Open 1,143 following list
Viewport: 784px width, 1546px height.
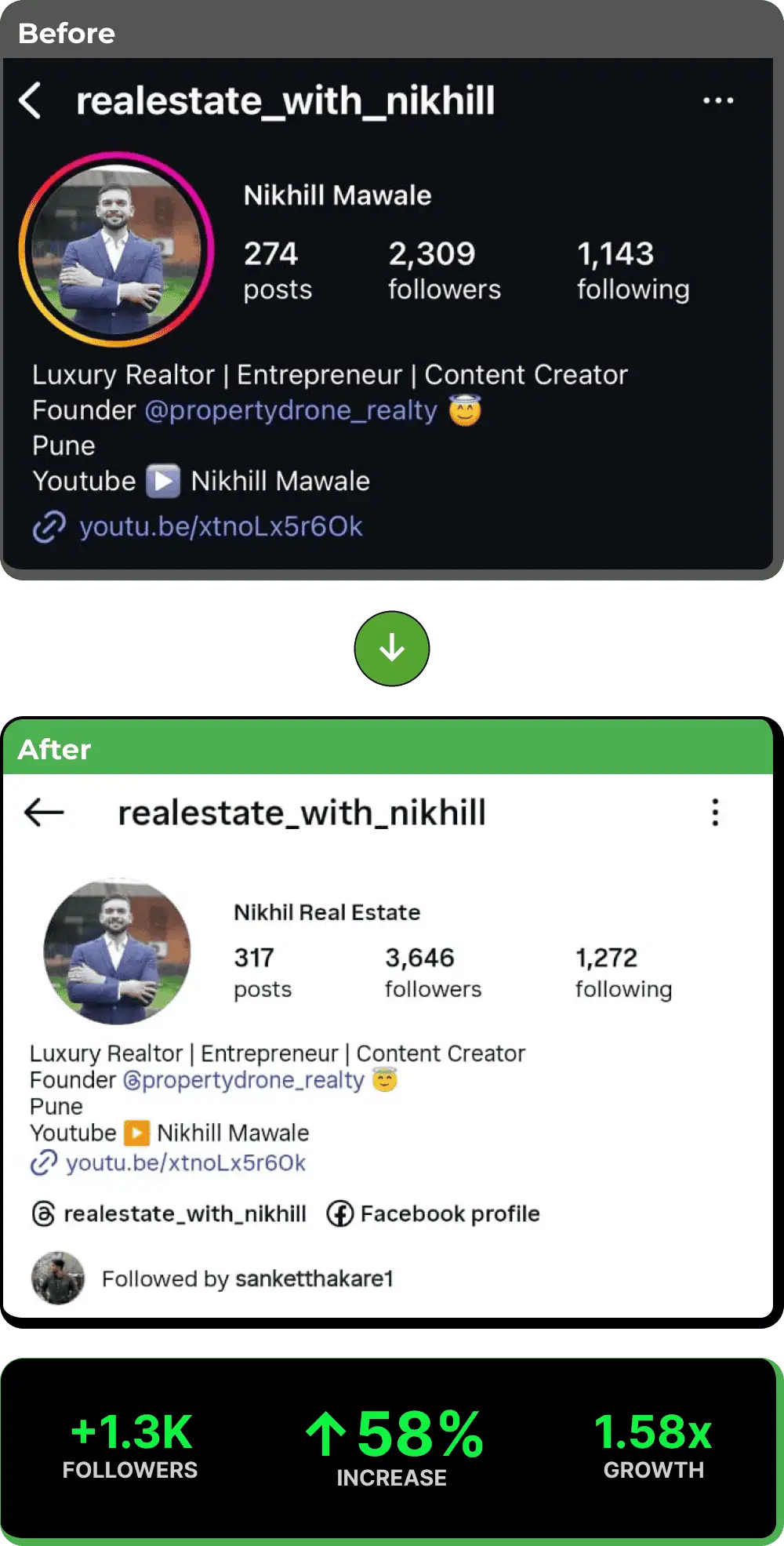633,271
